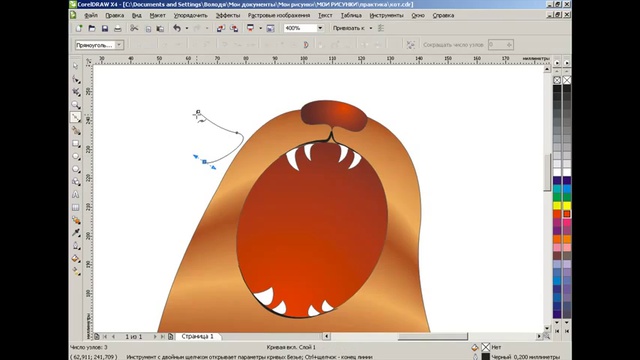The height and width of the screenshot is (360, 640).
Task: Select the Crop tool
Action: 76,91
